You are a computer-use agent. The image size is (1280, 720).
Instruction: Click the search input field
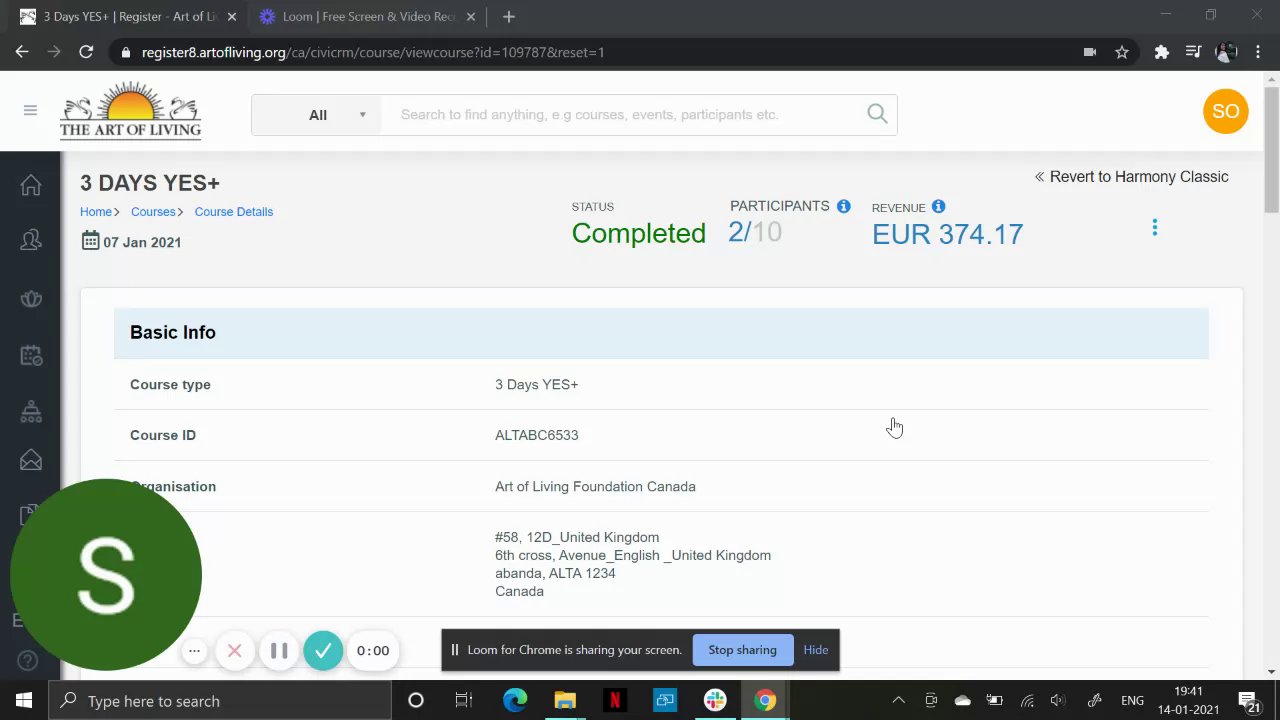(x=625, y=114)
